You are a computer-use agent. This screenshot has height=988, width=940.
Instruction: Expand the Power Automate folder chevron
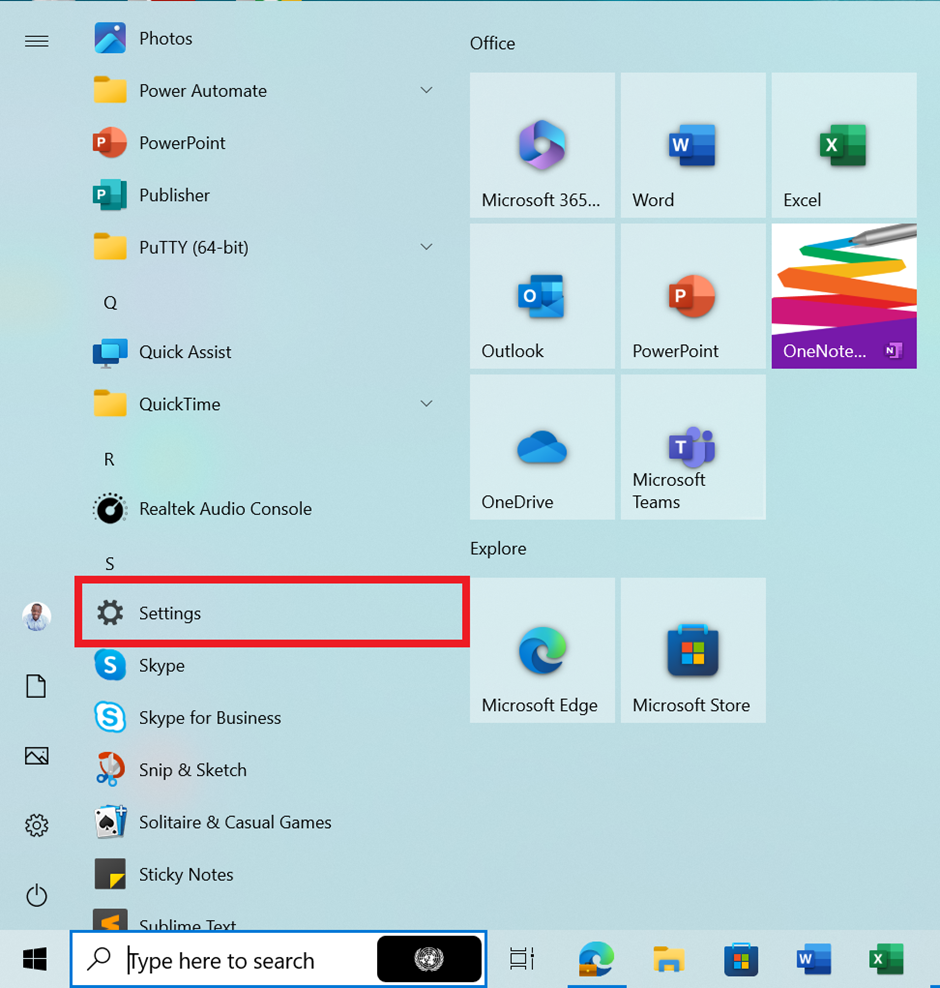pos(427,91)
